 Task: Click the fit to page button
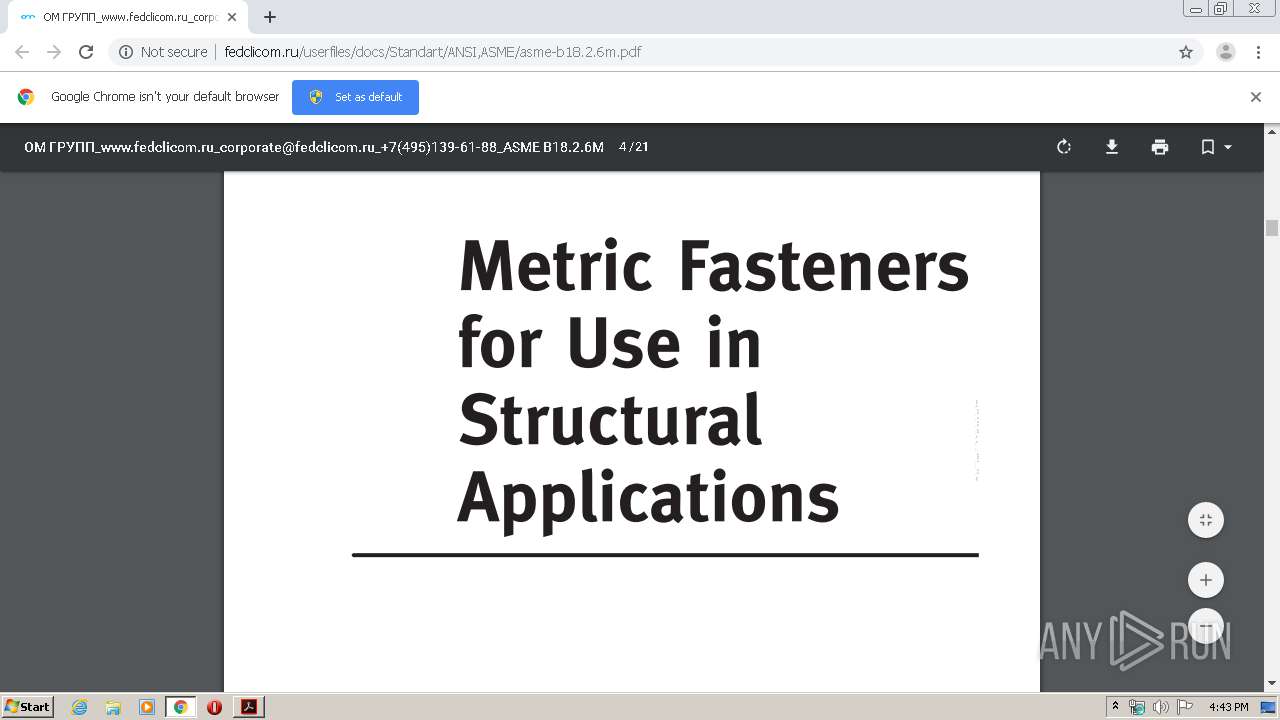click(x=1206, y=520)
